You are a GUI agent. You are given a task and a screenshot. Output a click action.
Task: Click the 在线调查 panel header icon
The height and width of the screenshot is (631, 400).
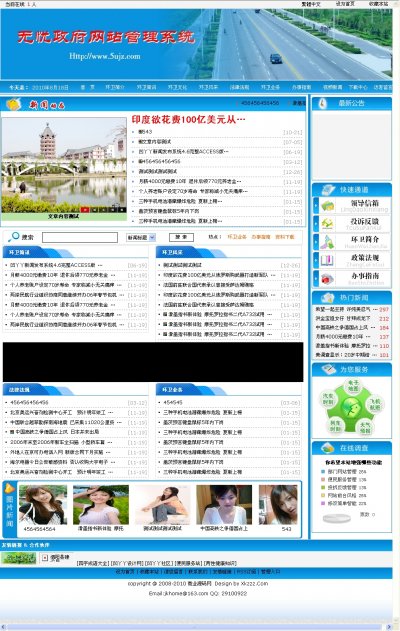(x=328, y=447)
